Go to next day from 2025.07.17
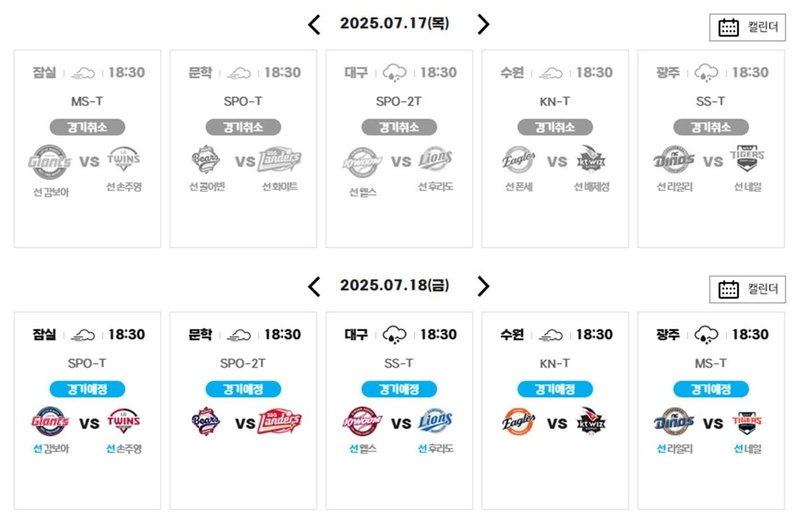800x524 pixels. 483,24
